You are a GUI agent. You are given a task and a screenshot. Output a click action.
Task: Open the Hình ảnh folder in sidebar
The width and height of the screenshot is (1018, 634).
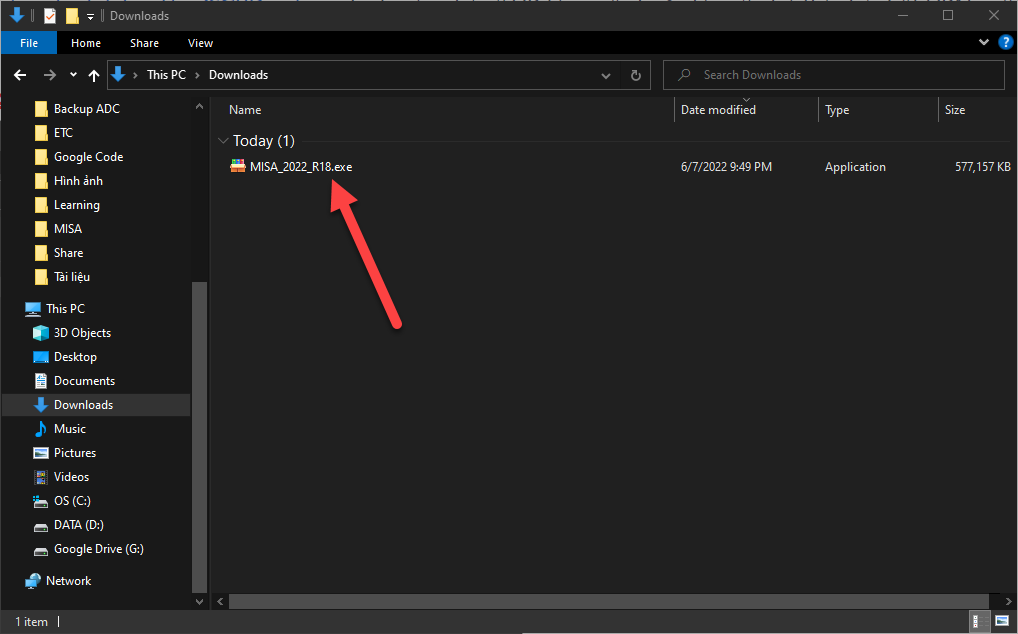(x=78, y=180)
